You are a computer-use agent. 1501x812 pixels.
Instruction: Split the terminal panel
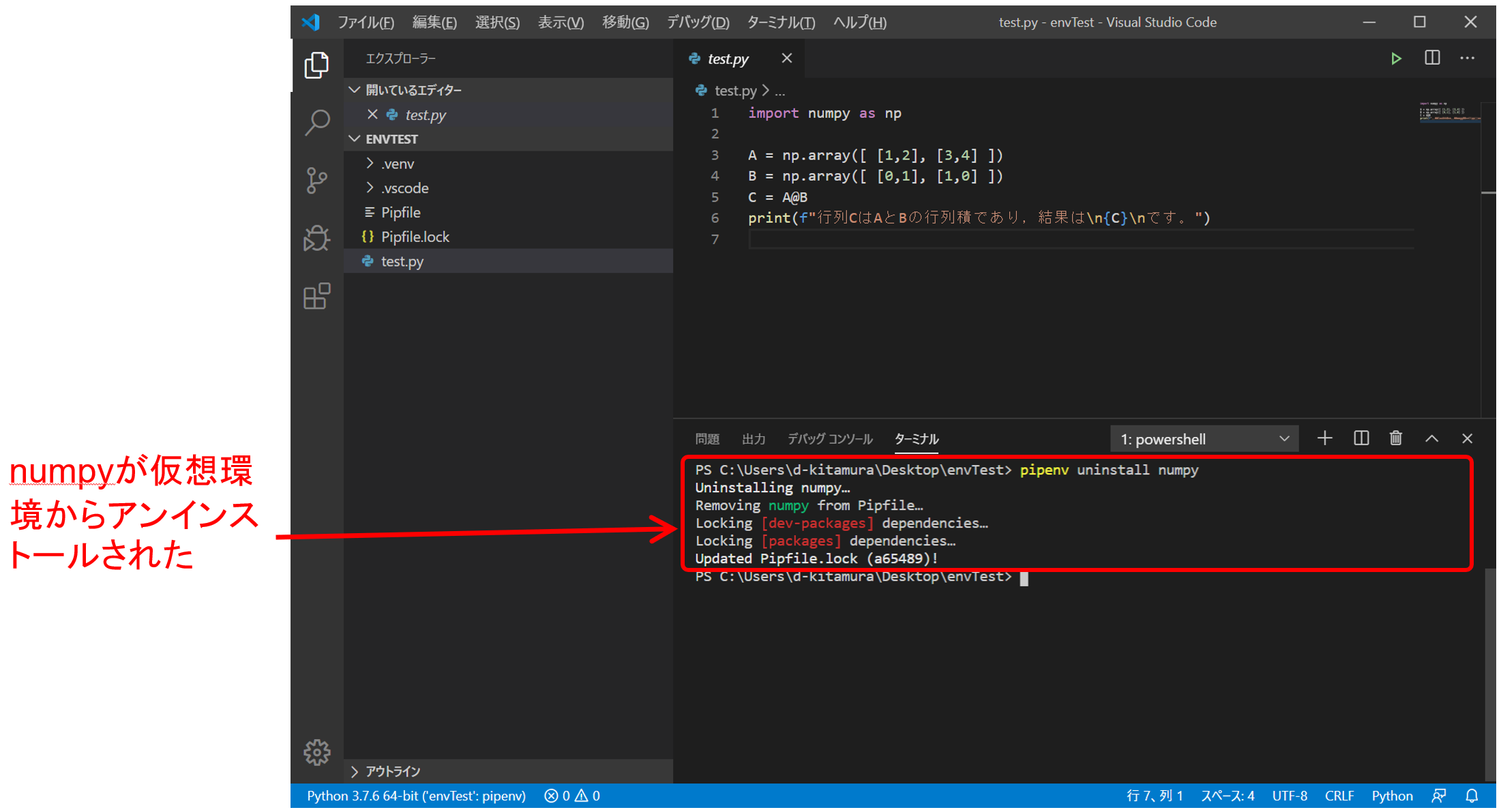pyautogui.click(x=1361, y=438)
